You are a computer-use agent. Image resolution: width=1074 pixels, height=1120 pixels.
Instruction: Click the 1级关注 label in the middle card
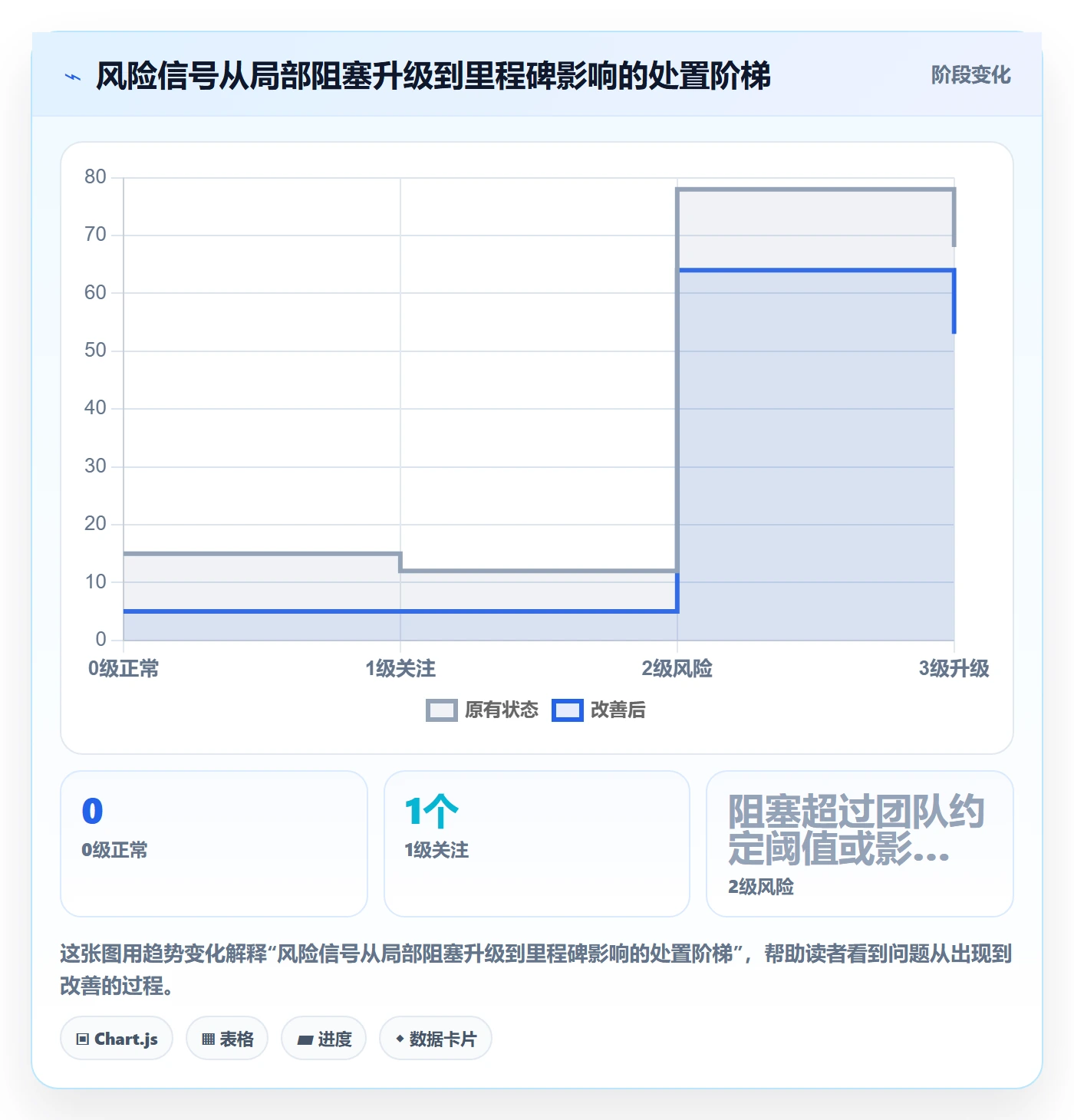coord(437,850)
